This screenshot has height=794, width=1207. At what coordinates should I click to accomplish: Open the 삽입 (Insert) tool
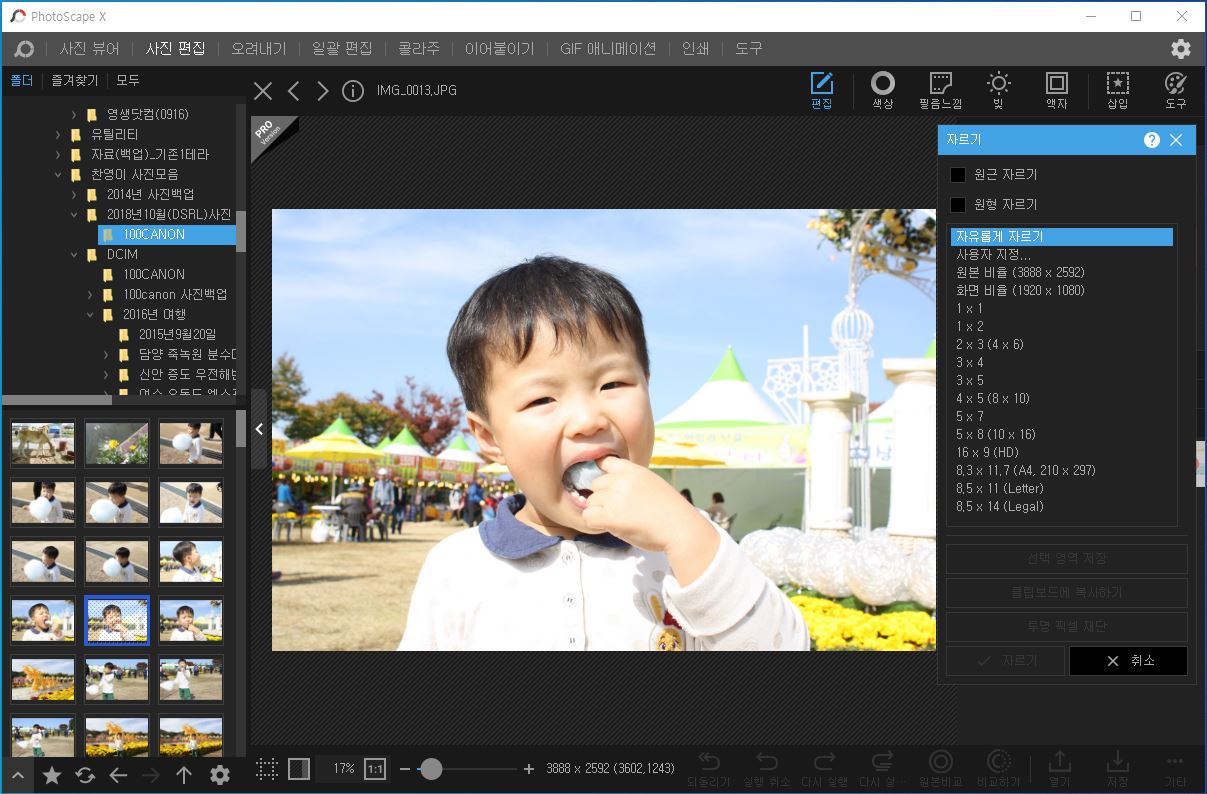click(x=1117, y=90)
